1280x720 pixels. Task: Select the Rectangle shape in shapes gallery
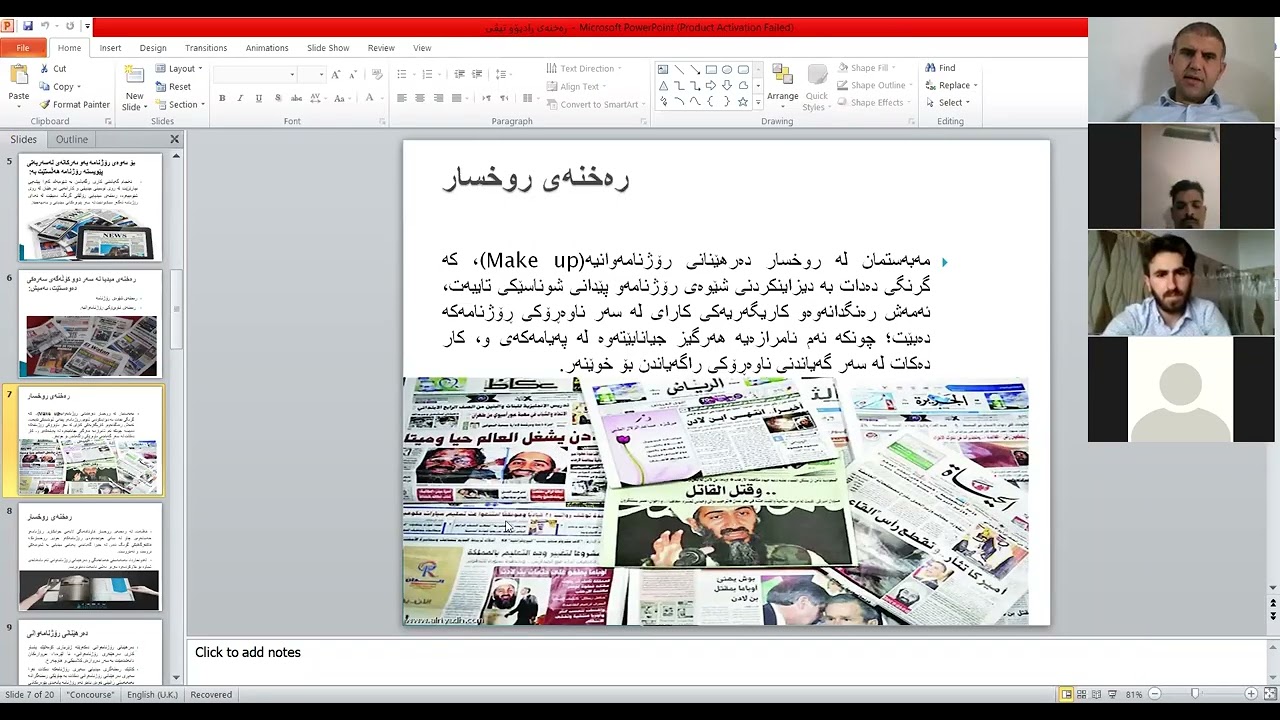[x=711, y=70]
